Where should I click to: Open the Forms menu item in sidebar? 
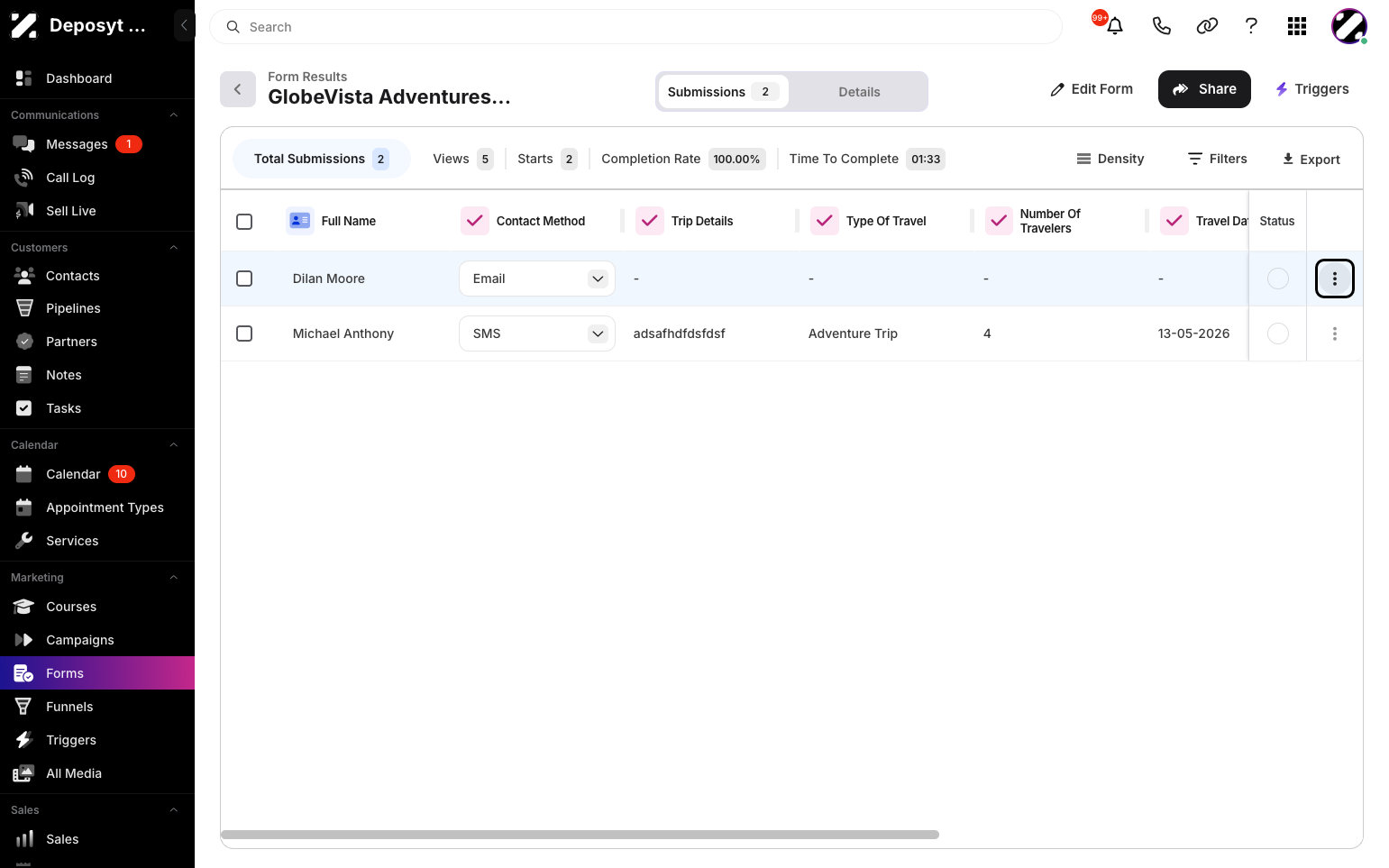(97, 673)
